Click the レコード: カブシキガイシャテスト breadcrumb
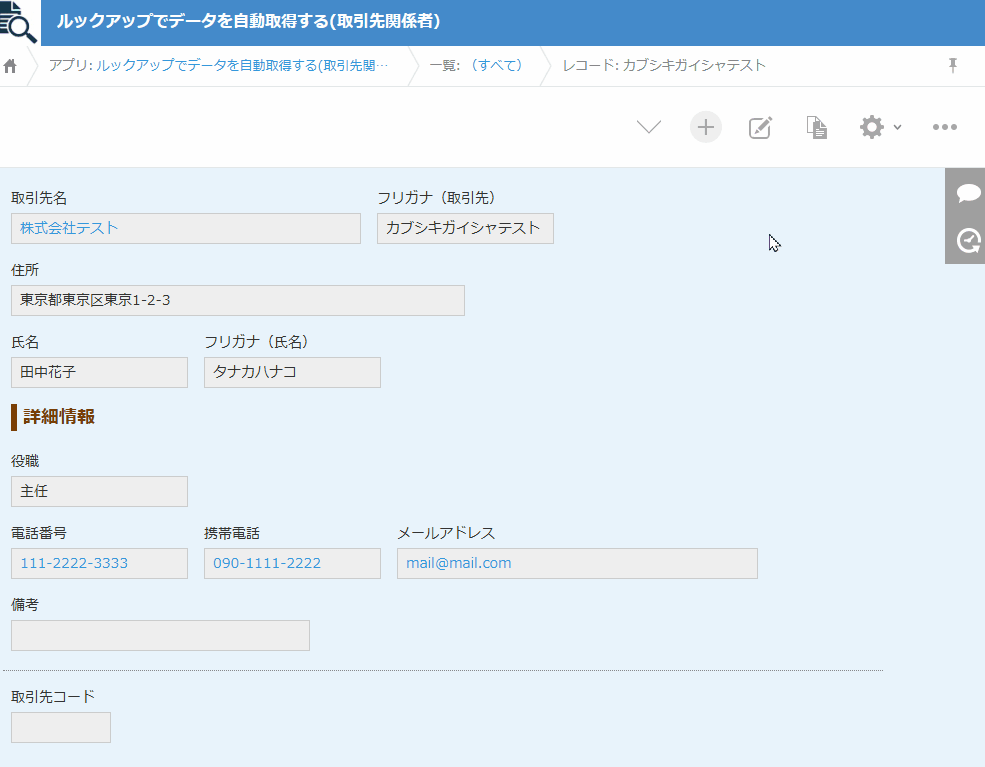985x767 pixels. point(664,66)
